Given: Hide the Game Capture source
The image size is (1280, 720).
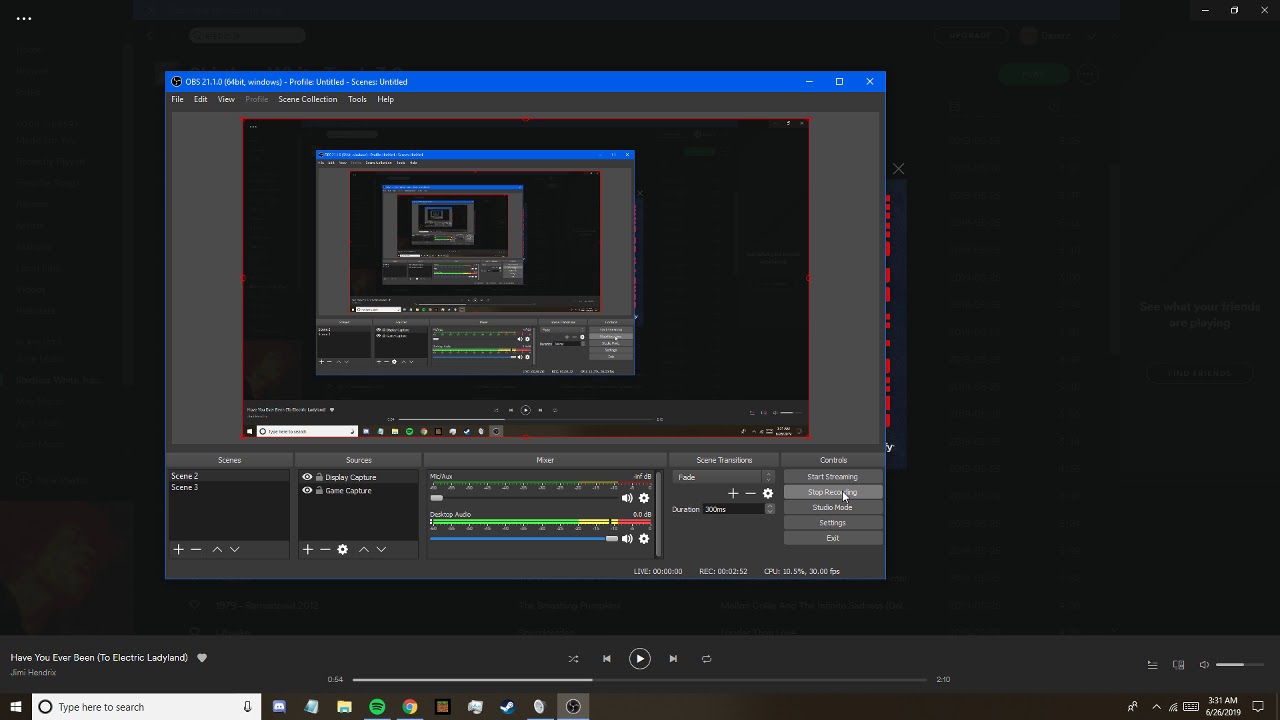Looking at the screenshot, I should click(x=307, y=491).
